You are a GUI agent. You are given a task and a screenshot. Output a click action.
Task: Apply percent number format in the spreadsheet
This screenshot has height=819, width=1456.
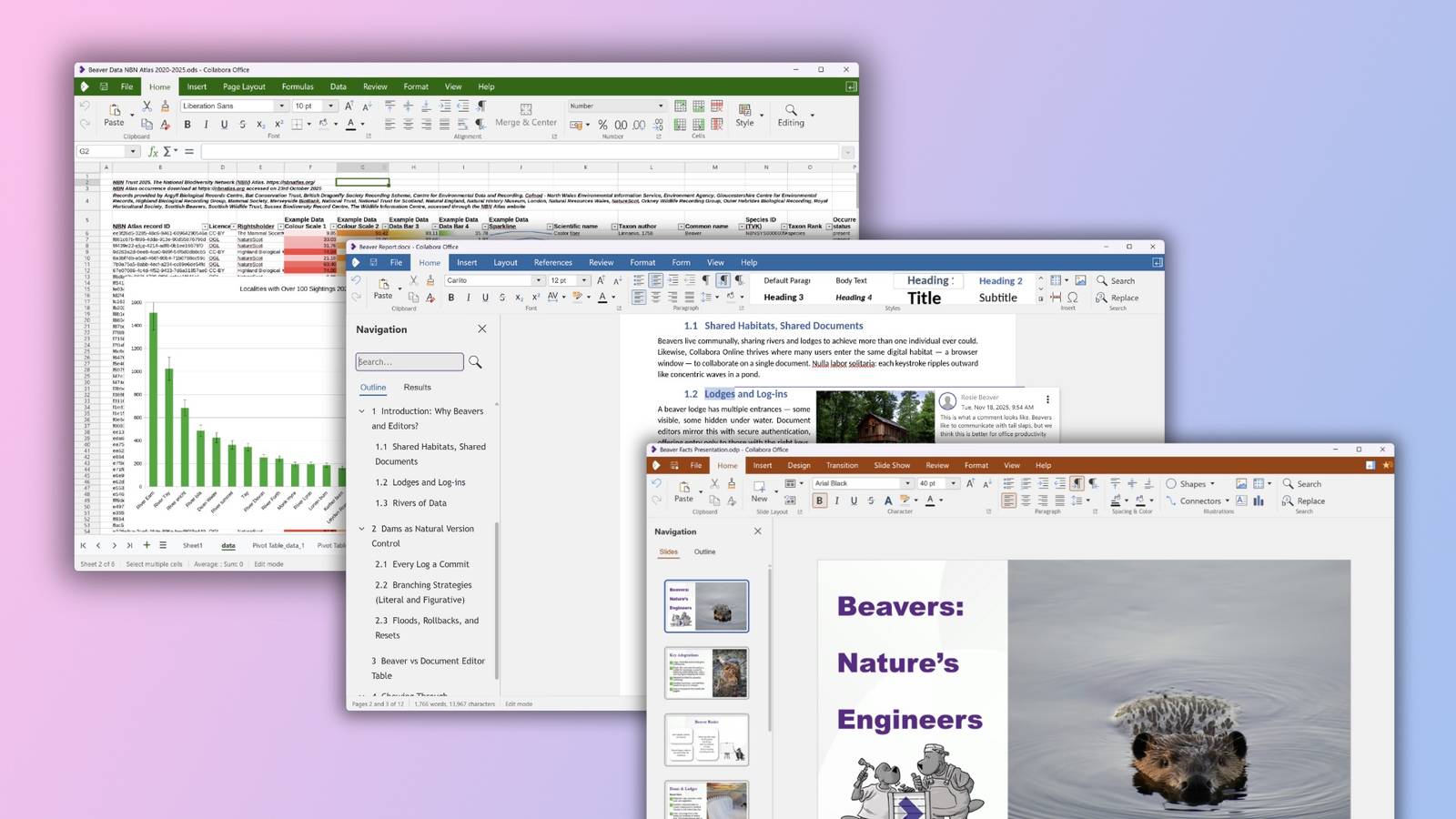602,124
